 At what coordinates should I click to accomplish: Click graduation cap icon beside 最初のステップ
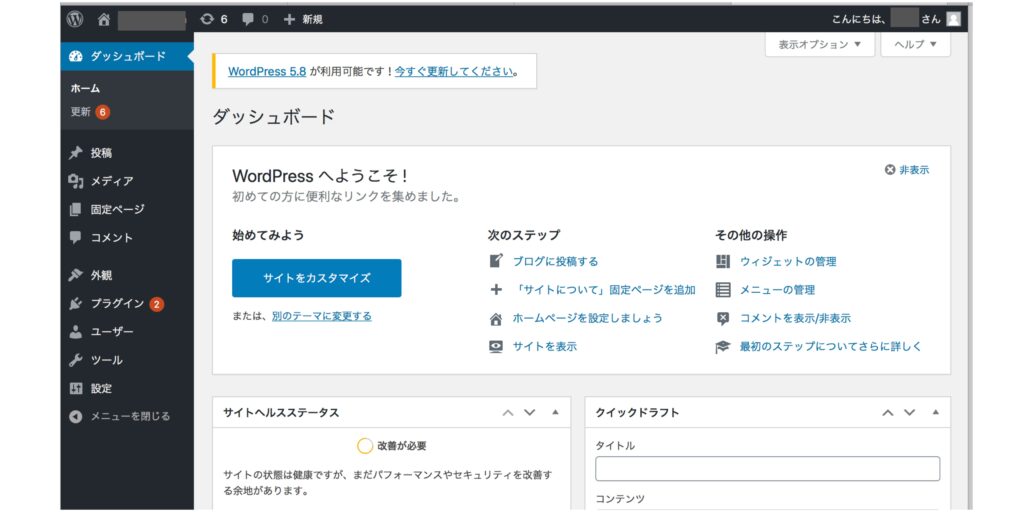(723, 347)
